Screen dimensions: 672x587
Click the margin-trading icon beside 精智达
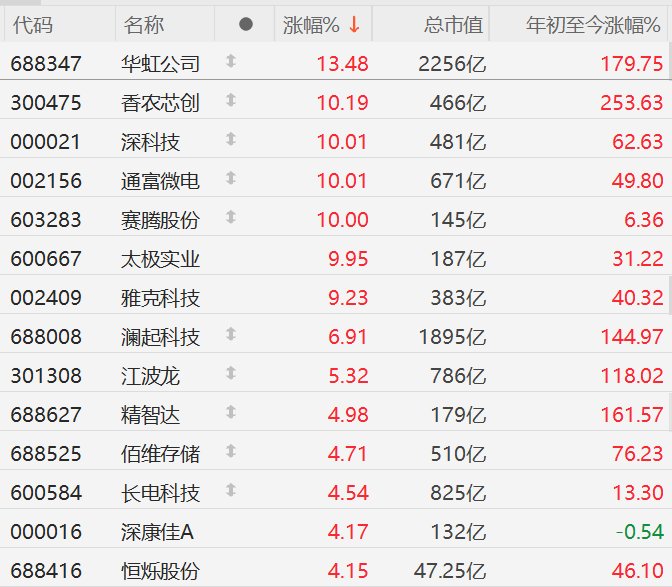(x=231, y=412)
